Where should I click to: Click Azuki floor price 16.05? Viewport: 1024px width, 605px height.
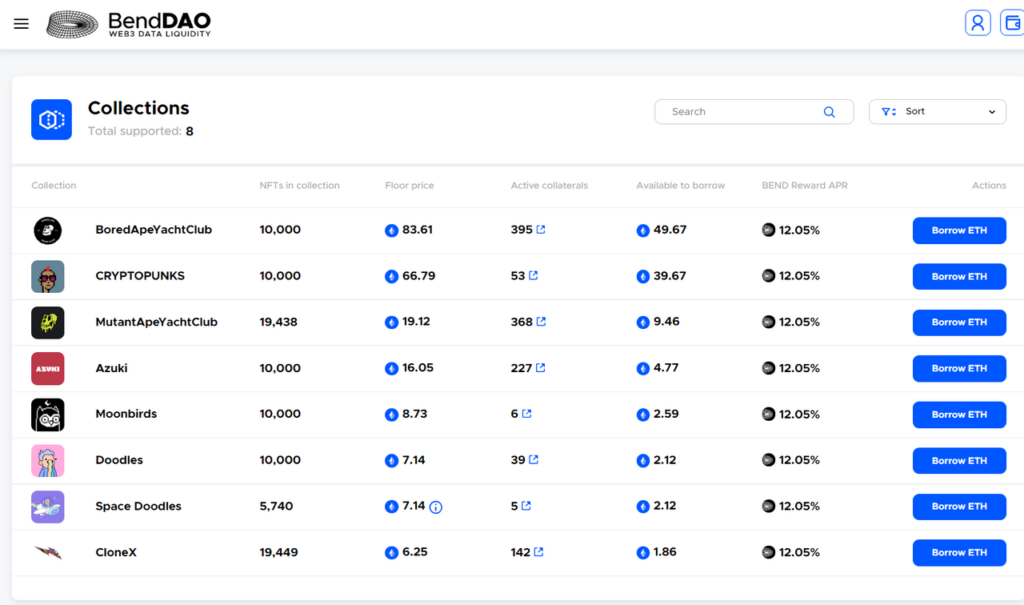pyautogui.click(x=418, y=368)
